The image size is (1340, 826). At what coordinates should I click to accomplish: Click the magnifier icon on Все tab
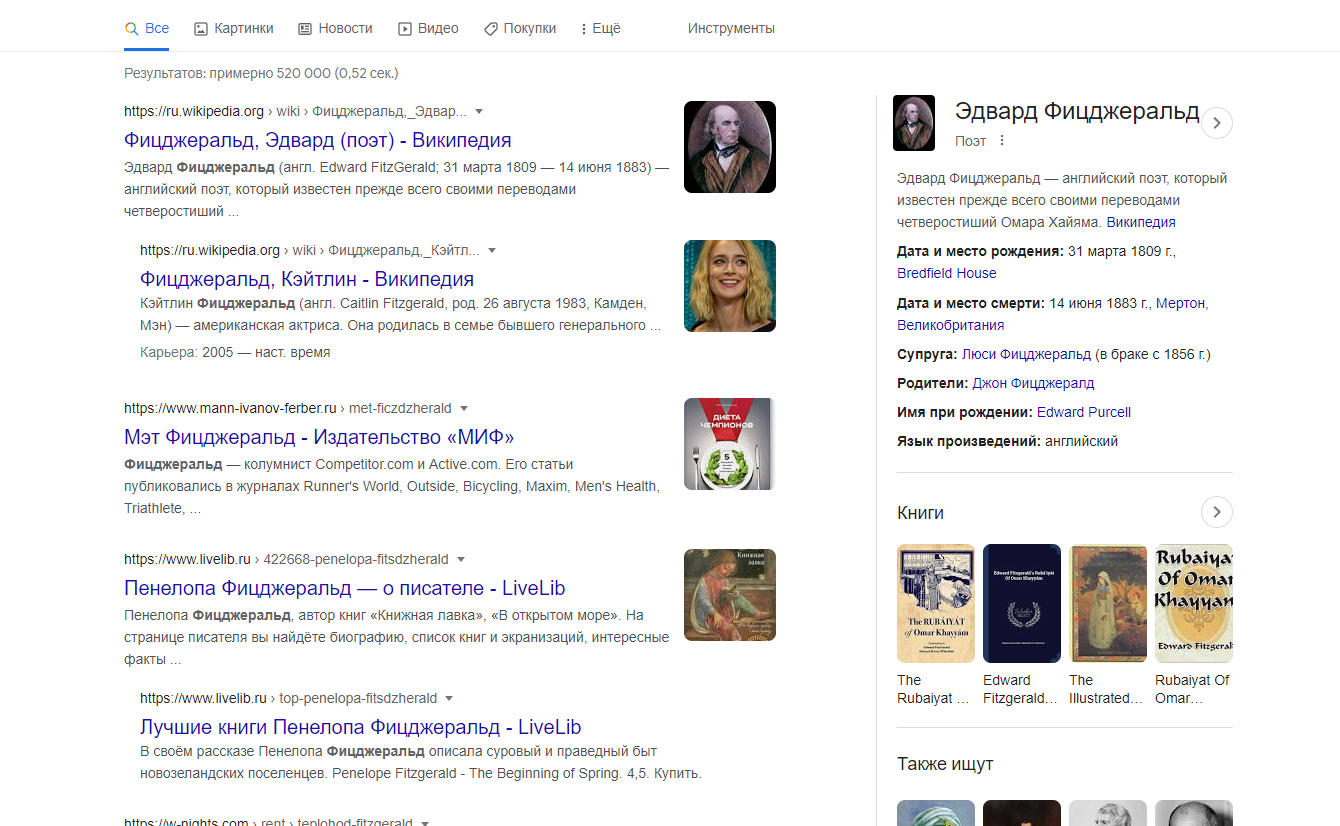pos(131,29)
